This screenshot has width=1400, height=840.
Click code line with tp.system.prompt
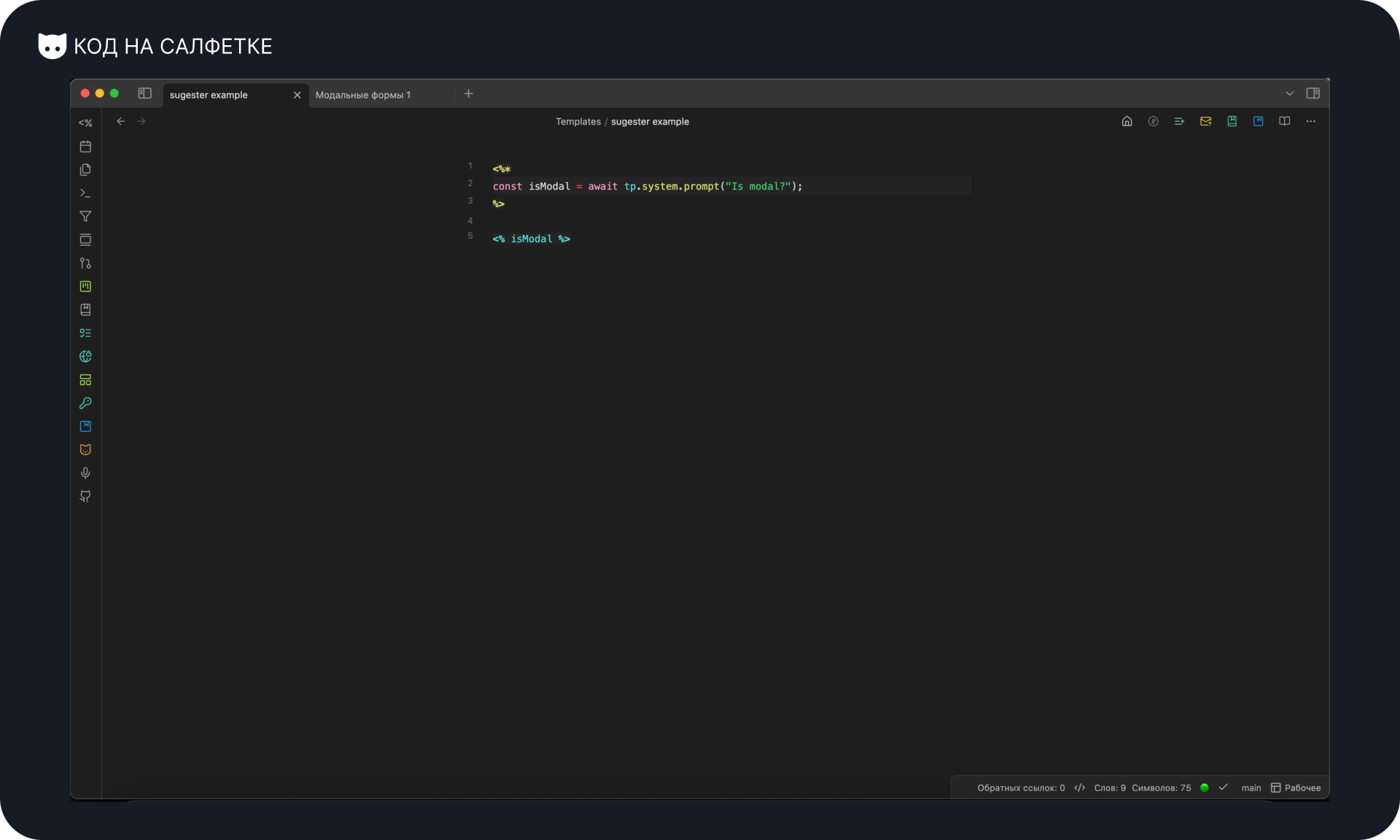tap(731, 187)
